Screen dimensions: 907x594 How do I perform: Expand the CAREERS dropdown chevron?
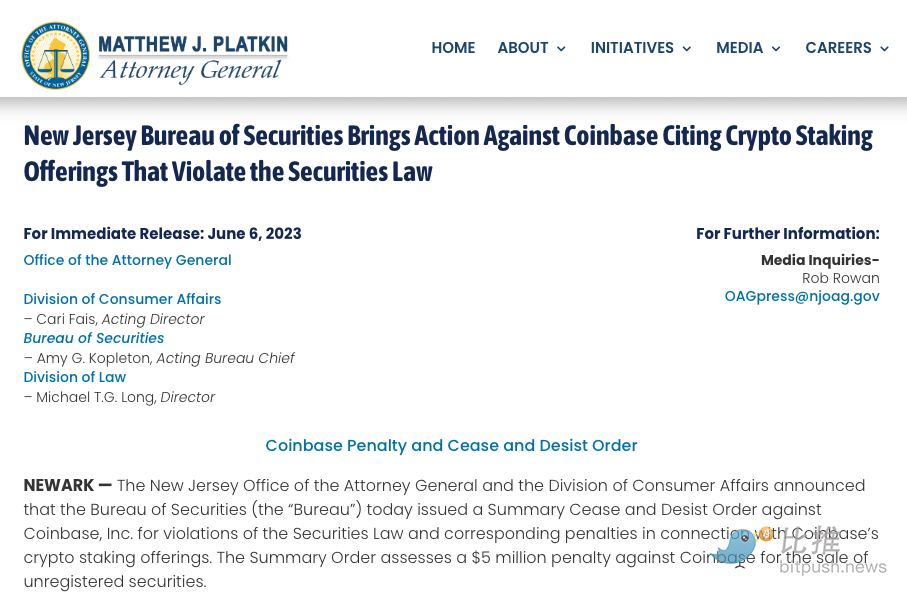pyautogui.click(x=884, y=49)
